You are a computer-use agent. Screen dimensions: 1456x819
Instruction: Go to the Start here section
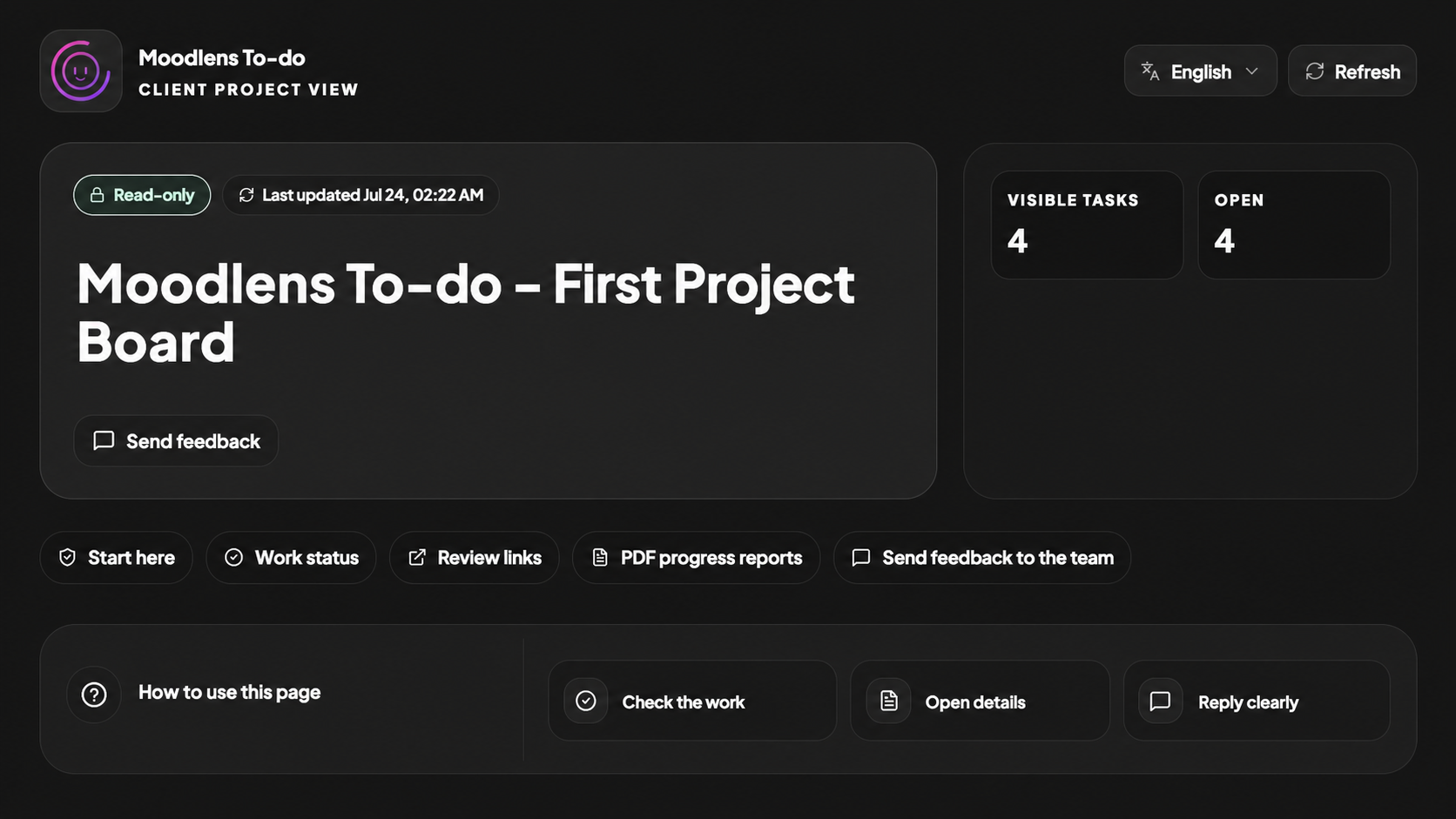(x=116, y=558)
